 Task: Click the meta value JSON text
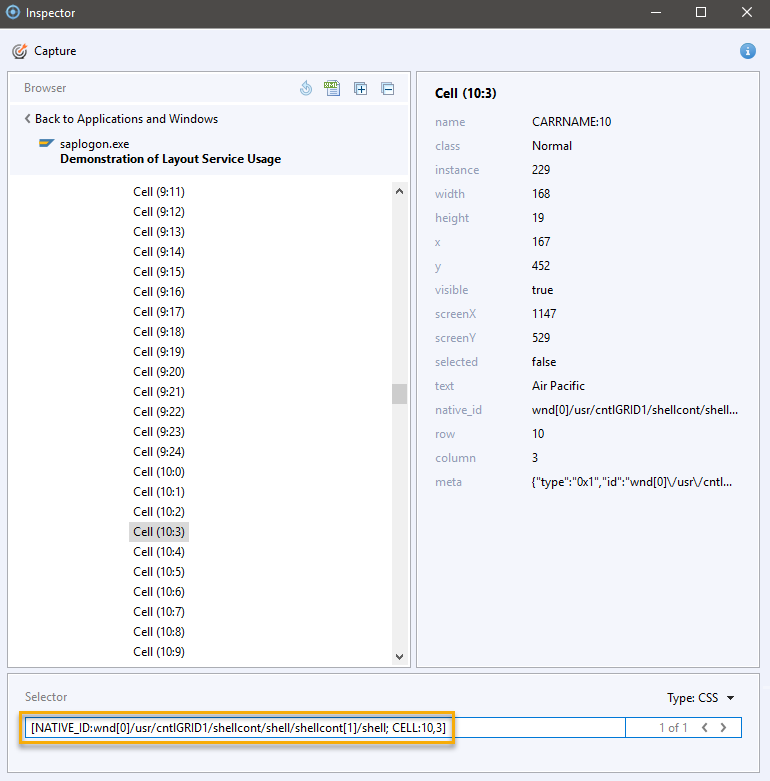632,482
